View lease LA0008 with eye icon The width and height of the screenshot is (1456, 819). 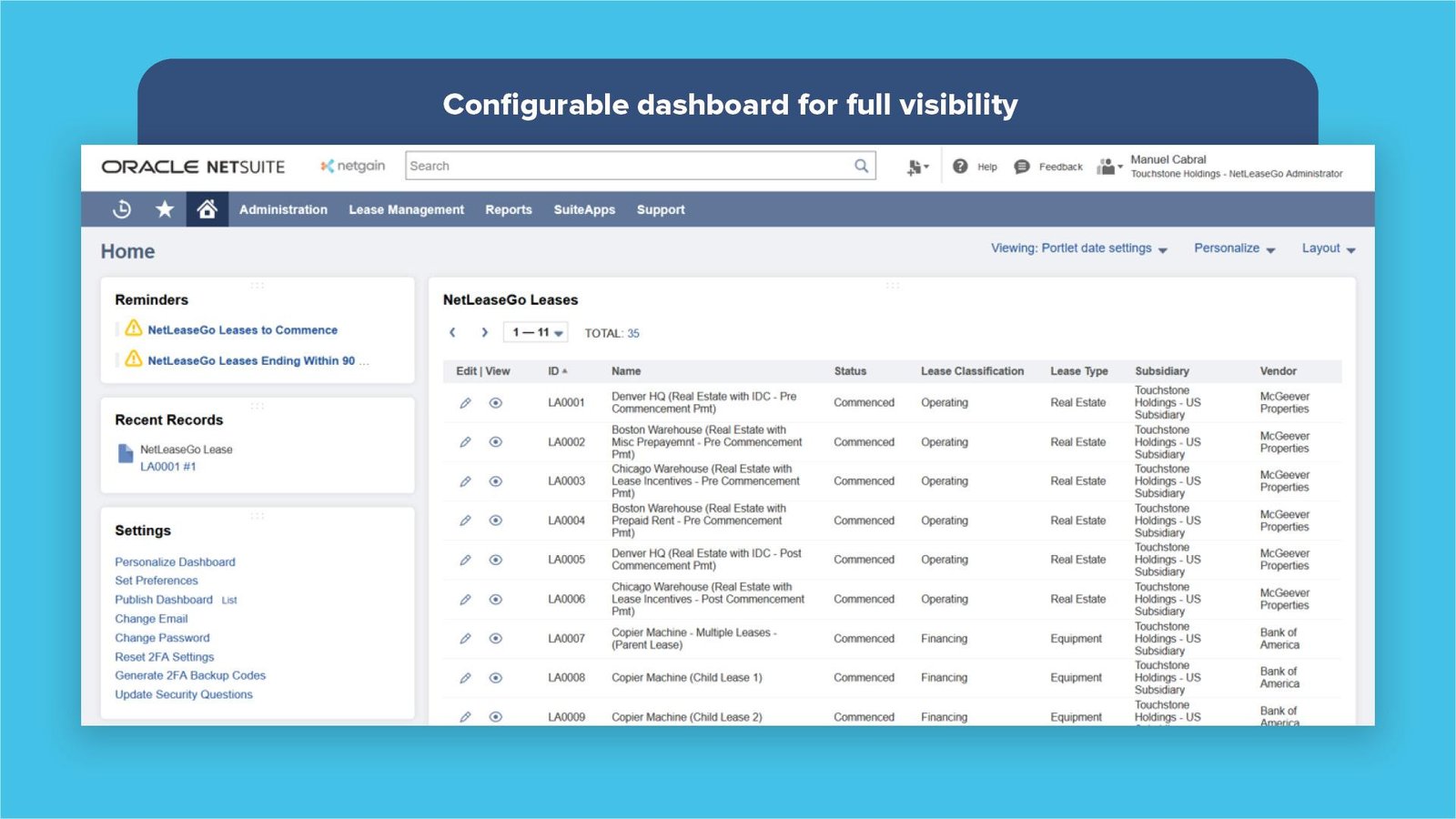tap(496, 678)
